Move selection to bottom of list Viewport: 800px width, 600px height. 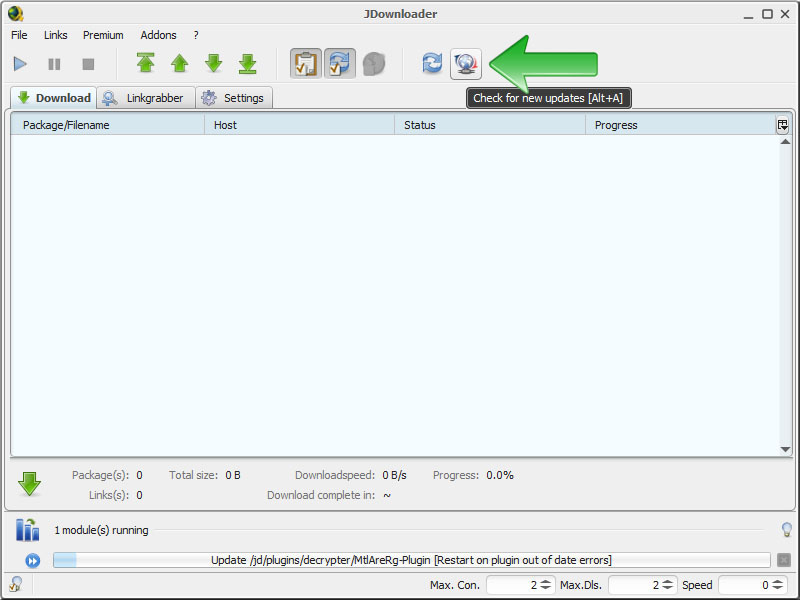[x=248, y=63]
